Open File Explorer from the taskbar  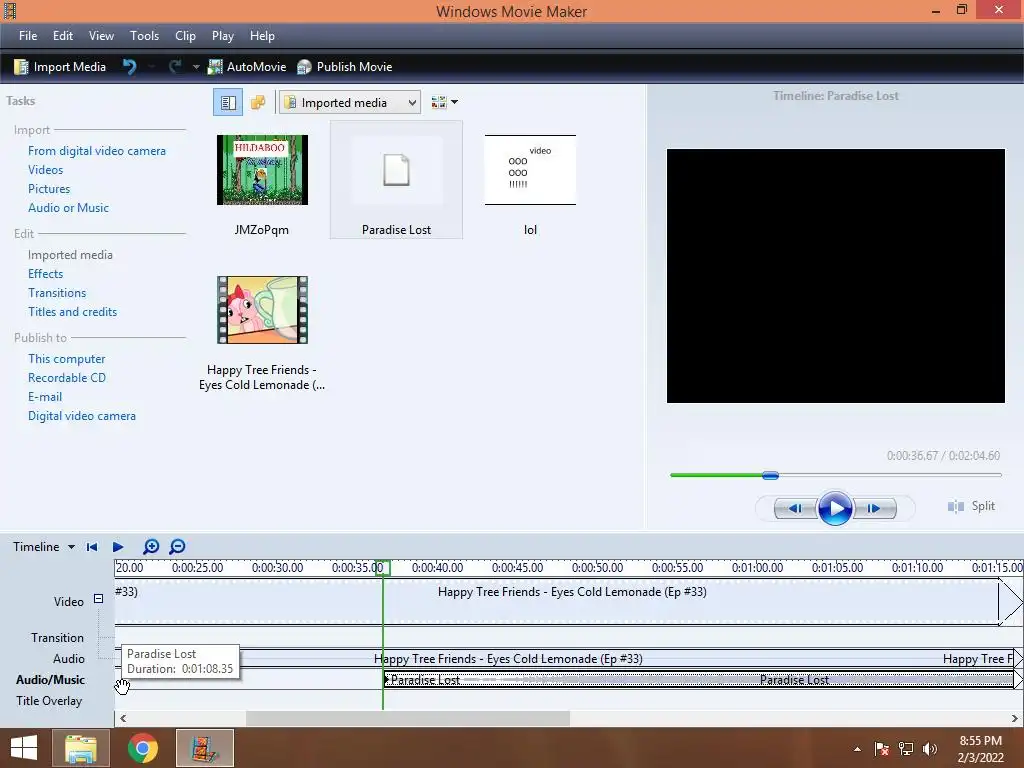80,748
